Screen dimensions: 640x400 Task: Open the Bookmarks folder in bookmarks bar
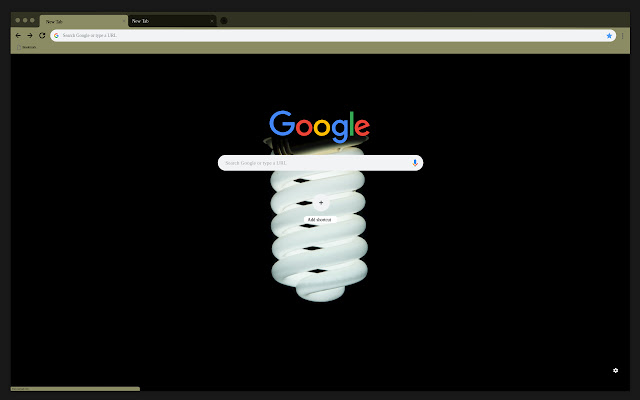click(x=27, y=47)
